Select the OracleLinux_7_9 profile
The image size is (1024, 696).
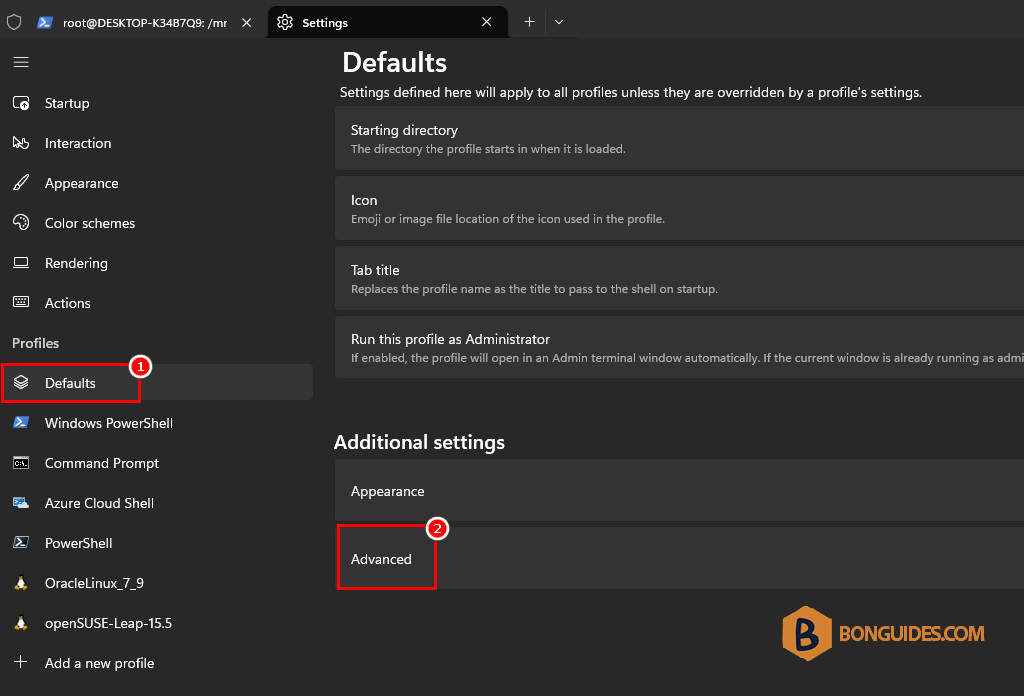(x=157, y=582)
